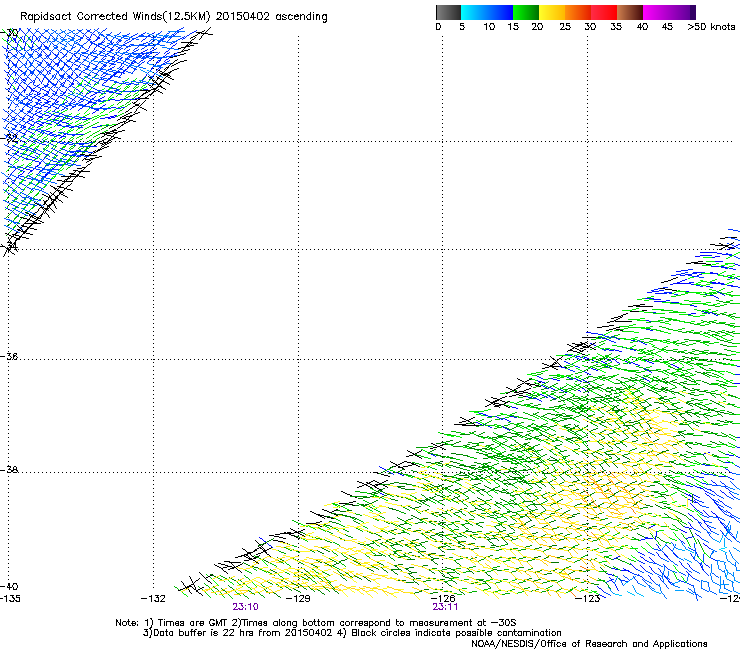Click the 23:10 time marker
The width and height of the screenshot is (740, 650).
245,607
